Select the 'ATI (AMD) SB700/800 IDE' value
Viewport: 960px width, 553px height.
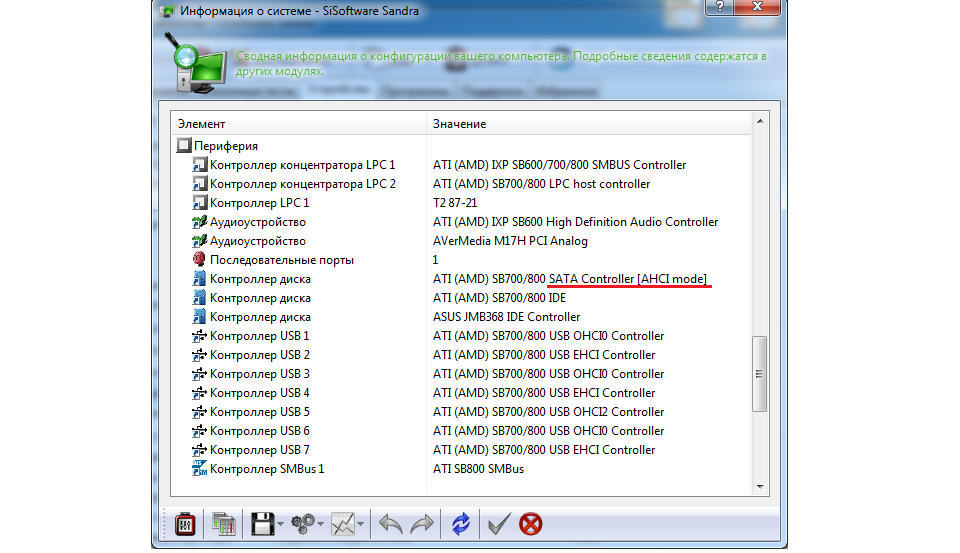(500, 298)
